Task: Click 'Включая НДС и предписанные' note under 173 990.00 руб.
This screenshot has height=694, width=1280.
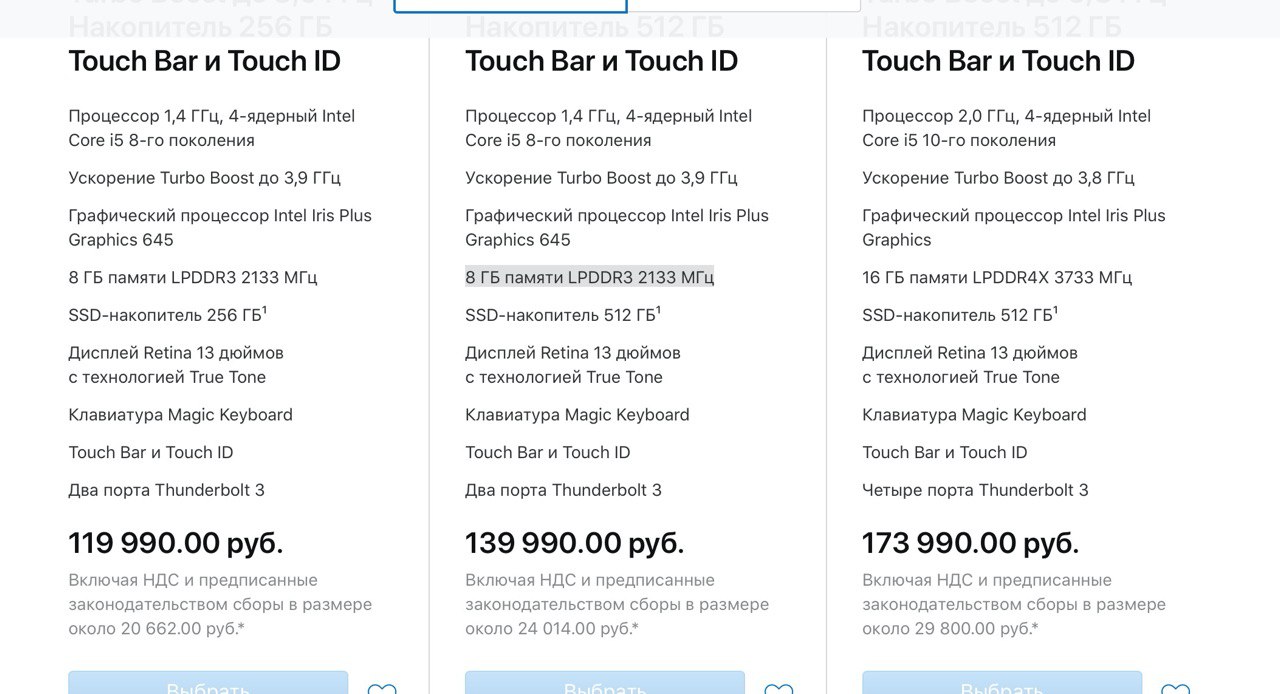Action: (x=987, y=580)
